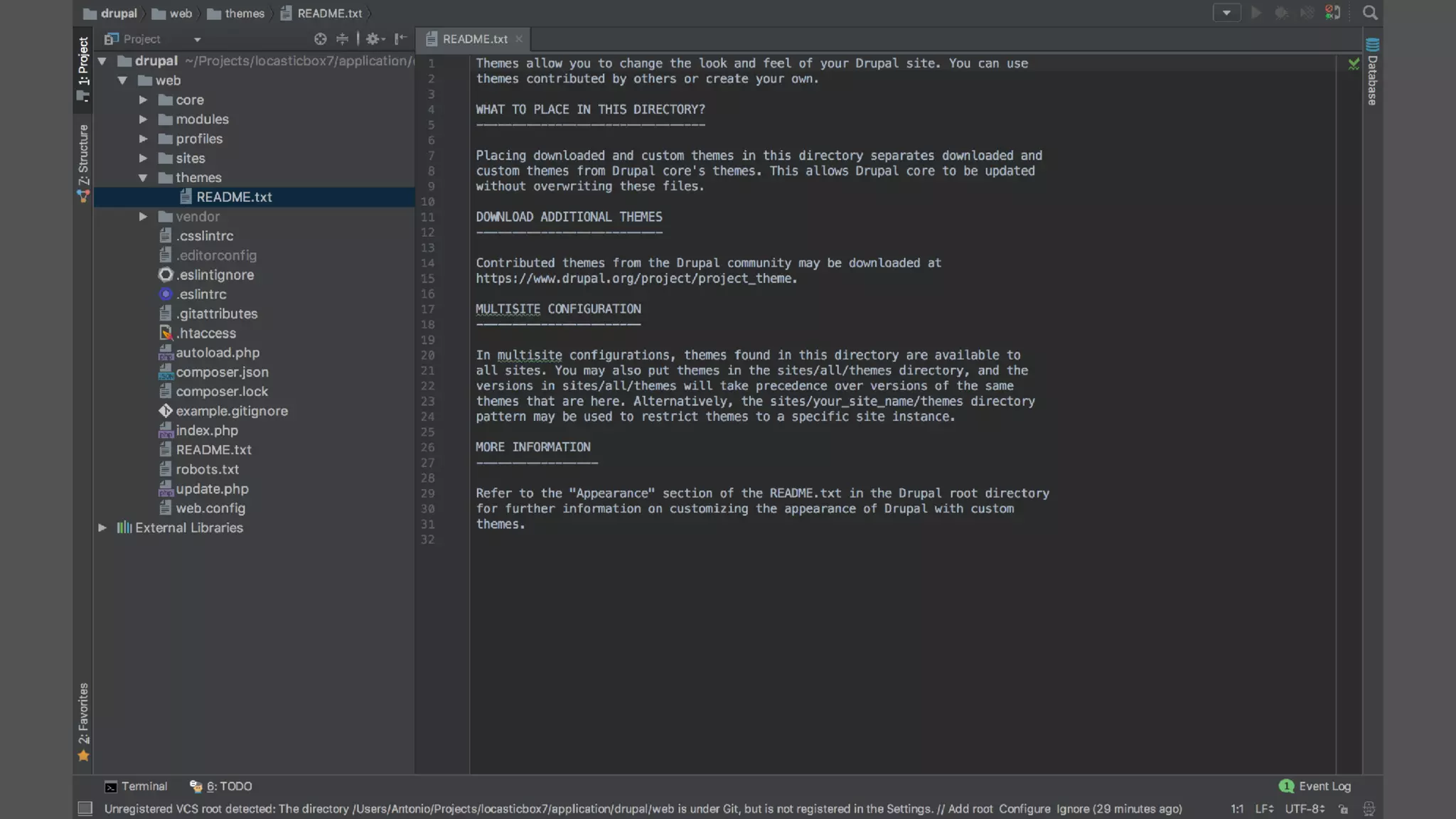Hide the Project panel with hide icon
1456x819 pixels.
coord(401,39)
